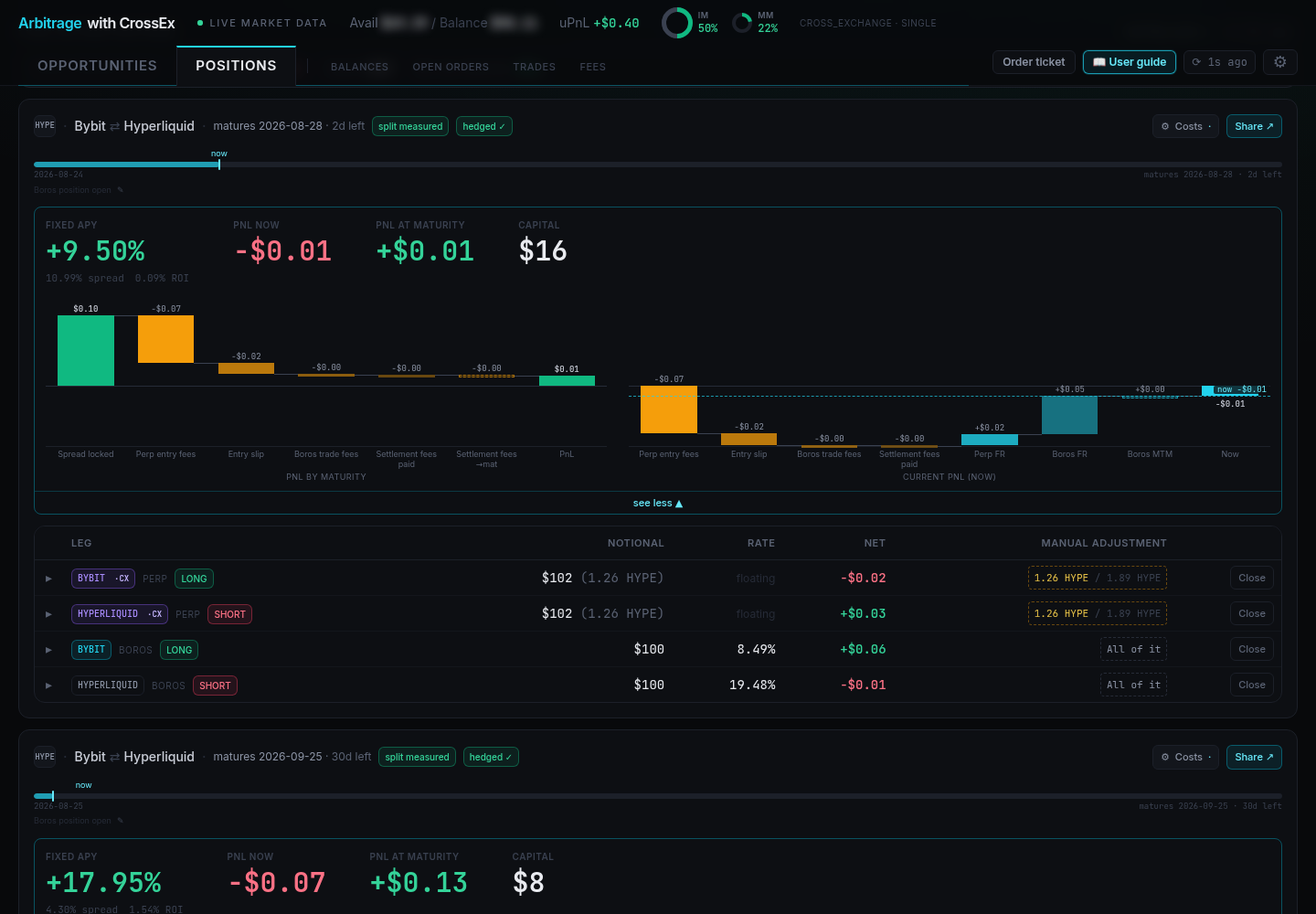View the FEES sub-tab
Viewport: 1316px width, 914px height.
tap(592, 67)
